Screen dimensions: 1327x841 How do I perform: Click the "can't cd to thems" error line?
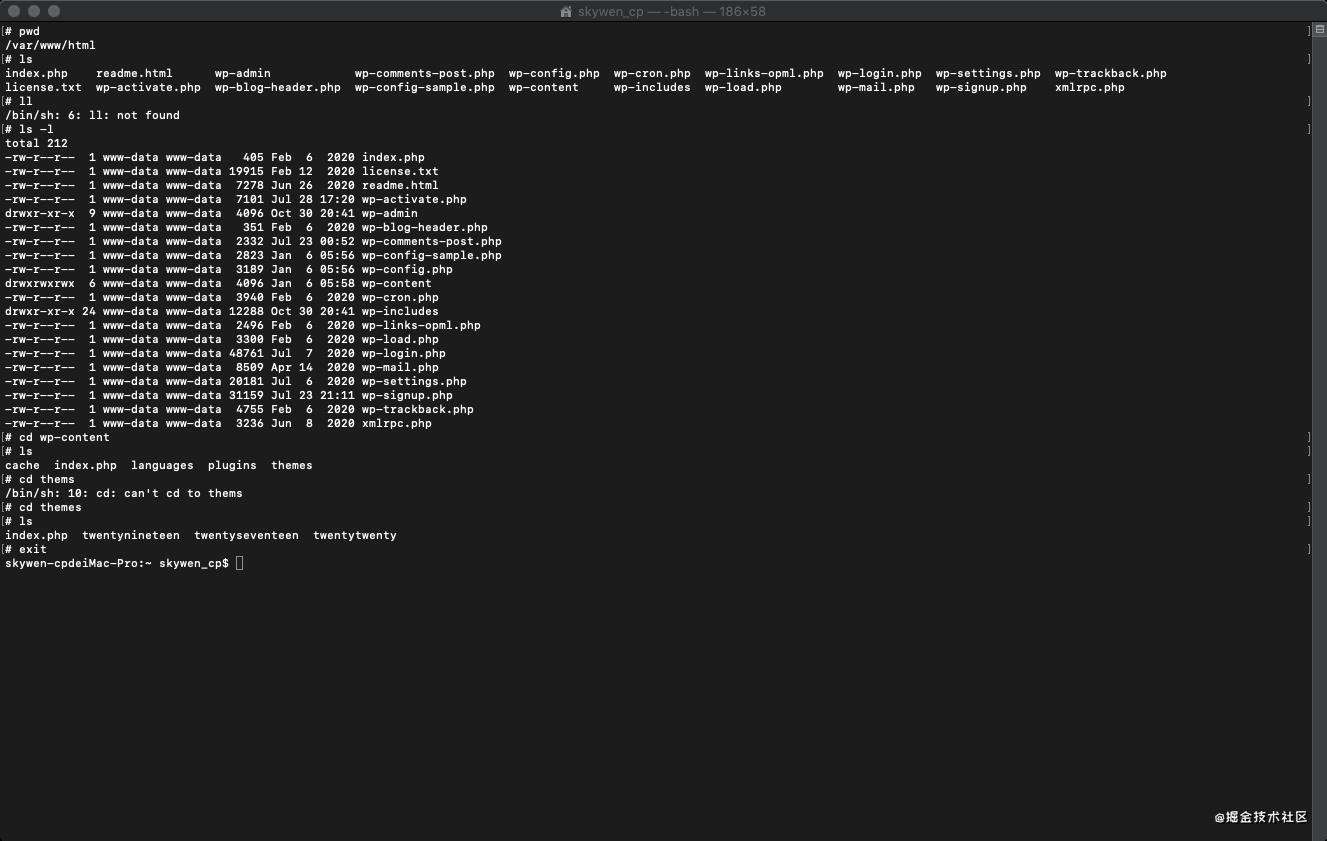coord(124,493)
